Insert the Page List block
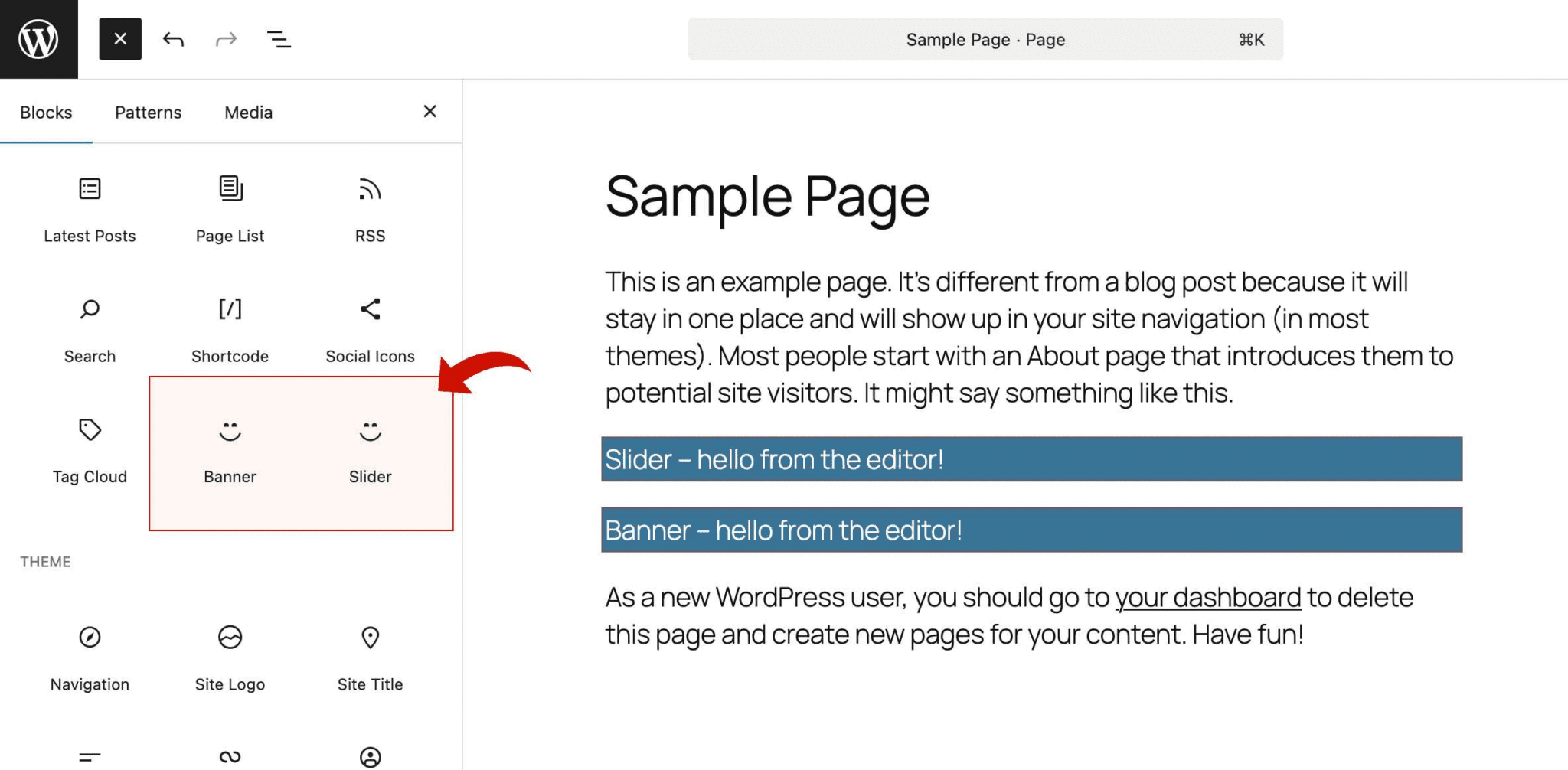This screenshot has width=1568, height=770. 230,208
